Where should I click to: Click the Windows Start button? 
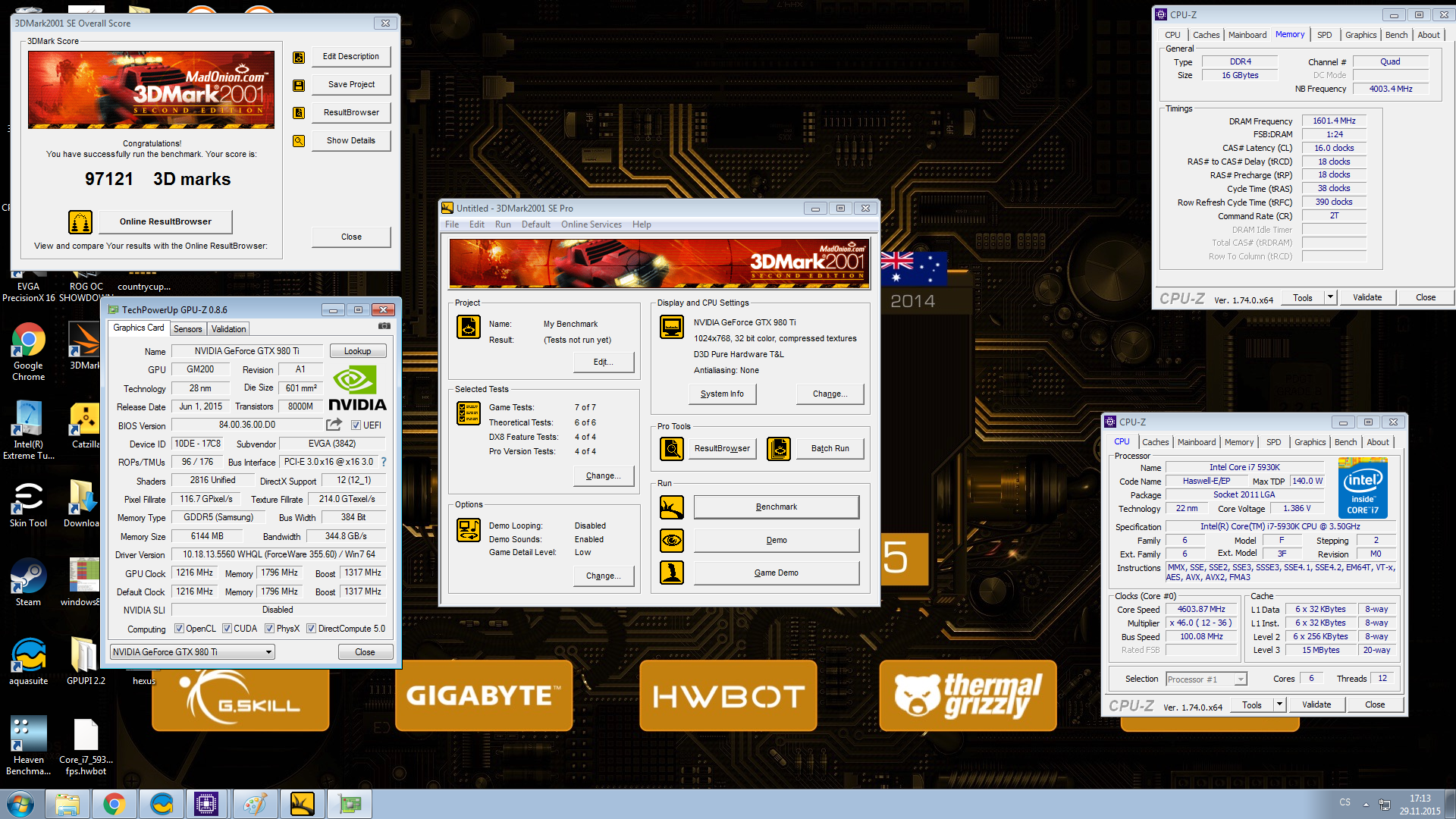tap(20, 804)
